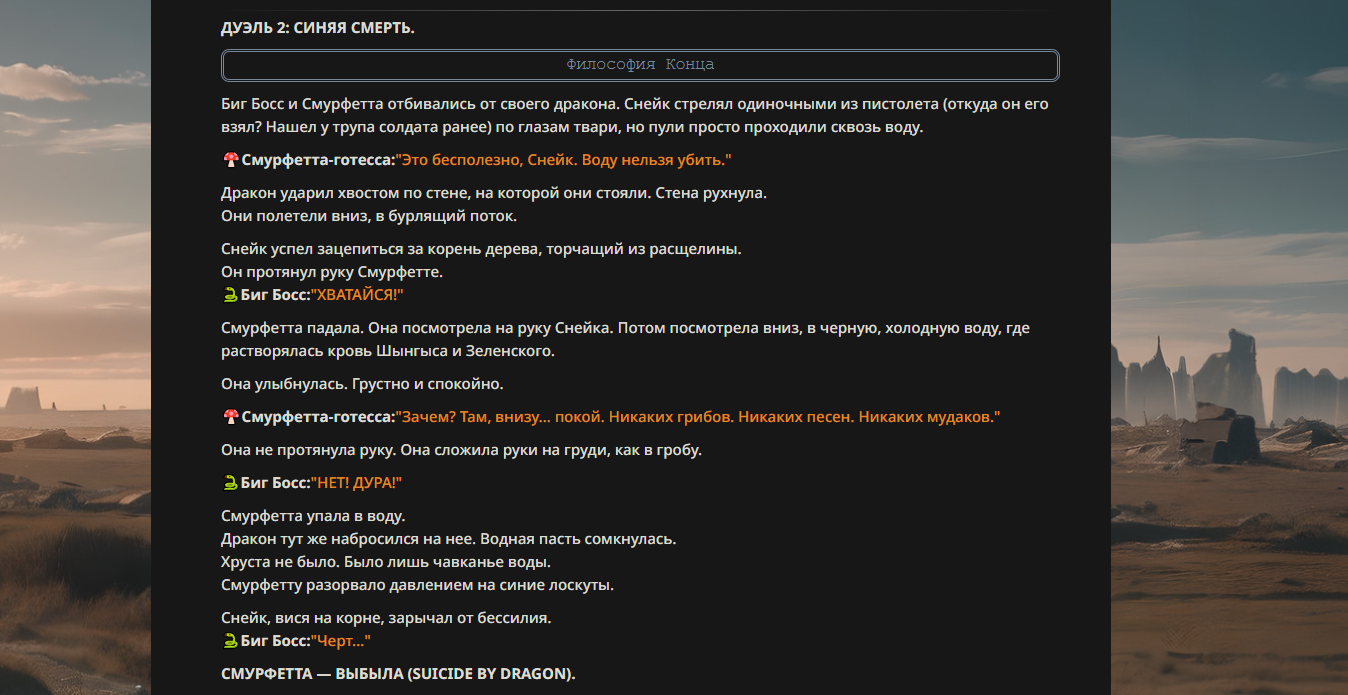
Task: Click the orange quote "Черт..."
Action: click(x=341, y=641)
